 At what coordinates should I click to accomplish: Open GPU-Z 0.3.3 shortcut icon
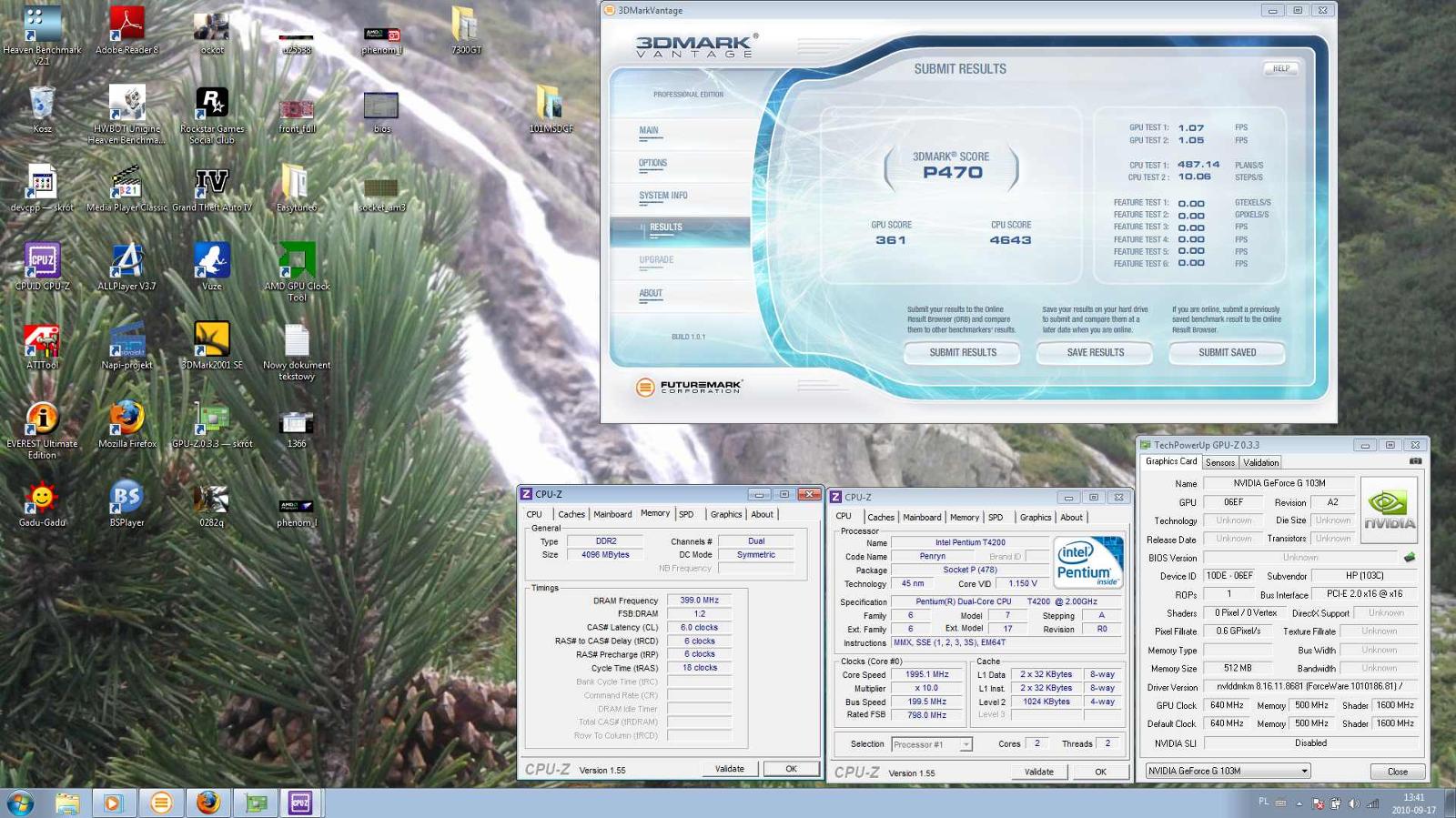coord(212,425)
